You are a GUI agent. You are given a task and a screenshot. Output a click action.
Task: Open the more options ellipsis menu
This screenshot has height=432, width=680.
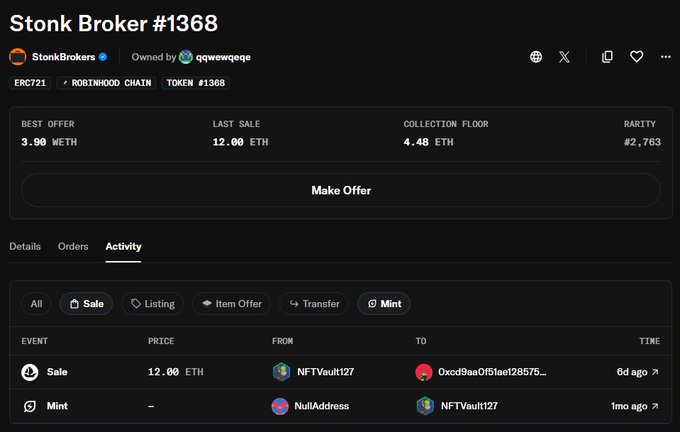click(666, 57)
